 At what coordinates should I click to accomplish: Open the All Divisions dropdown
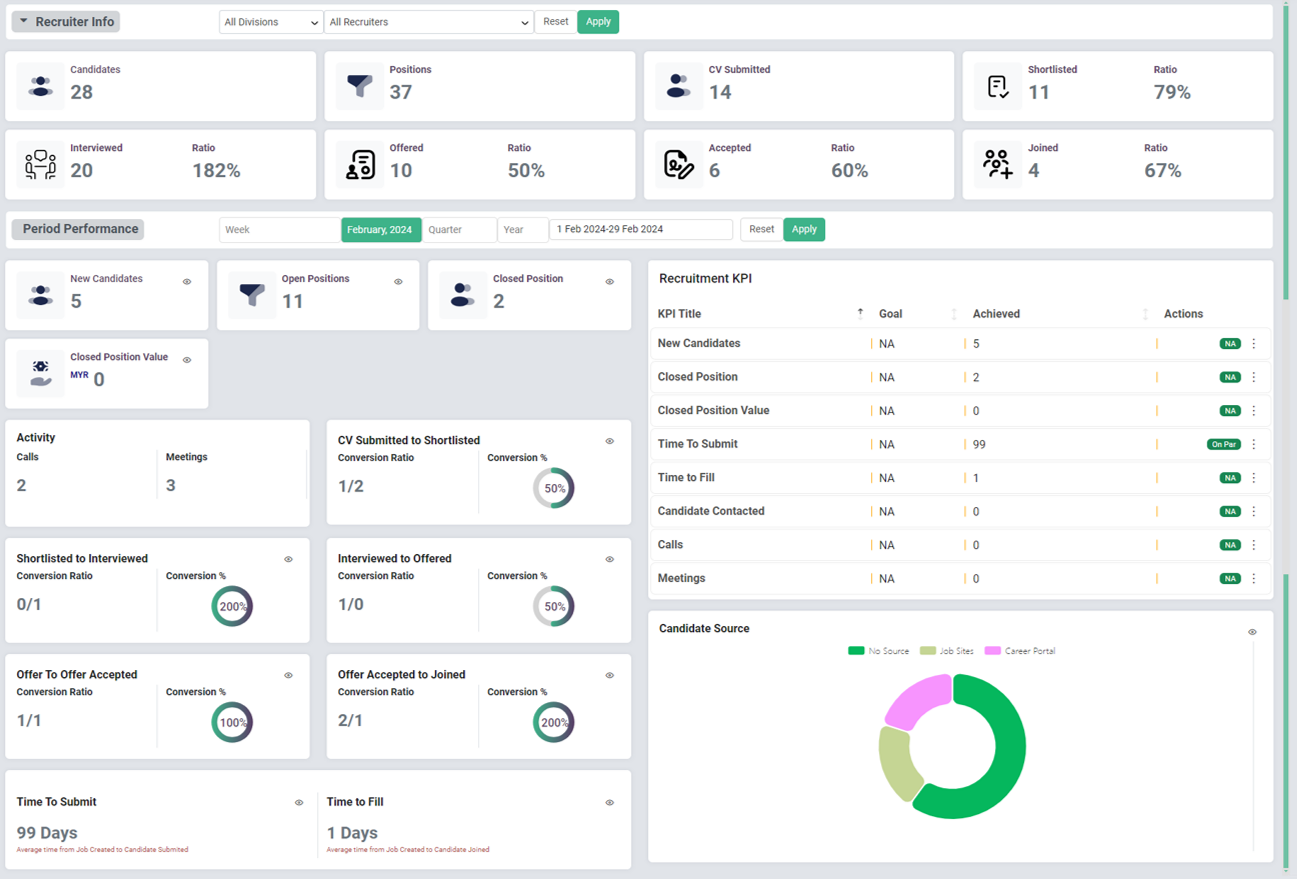pos(270,22)
